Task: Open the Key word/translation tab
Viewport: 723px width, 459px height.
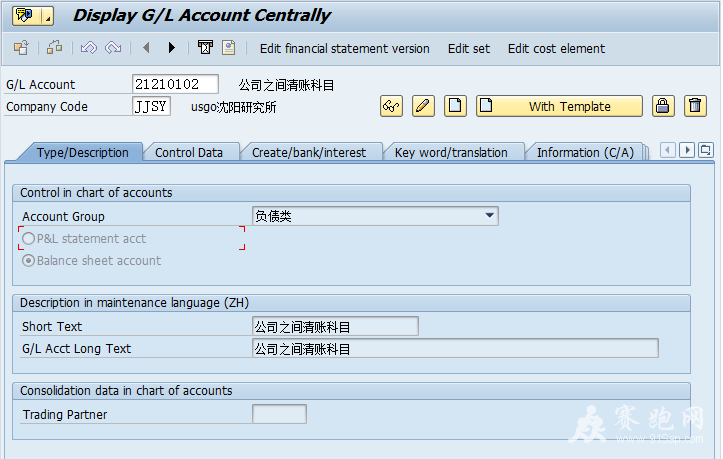Action: (x=451, y=153)
